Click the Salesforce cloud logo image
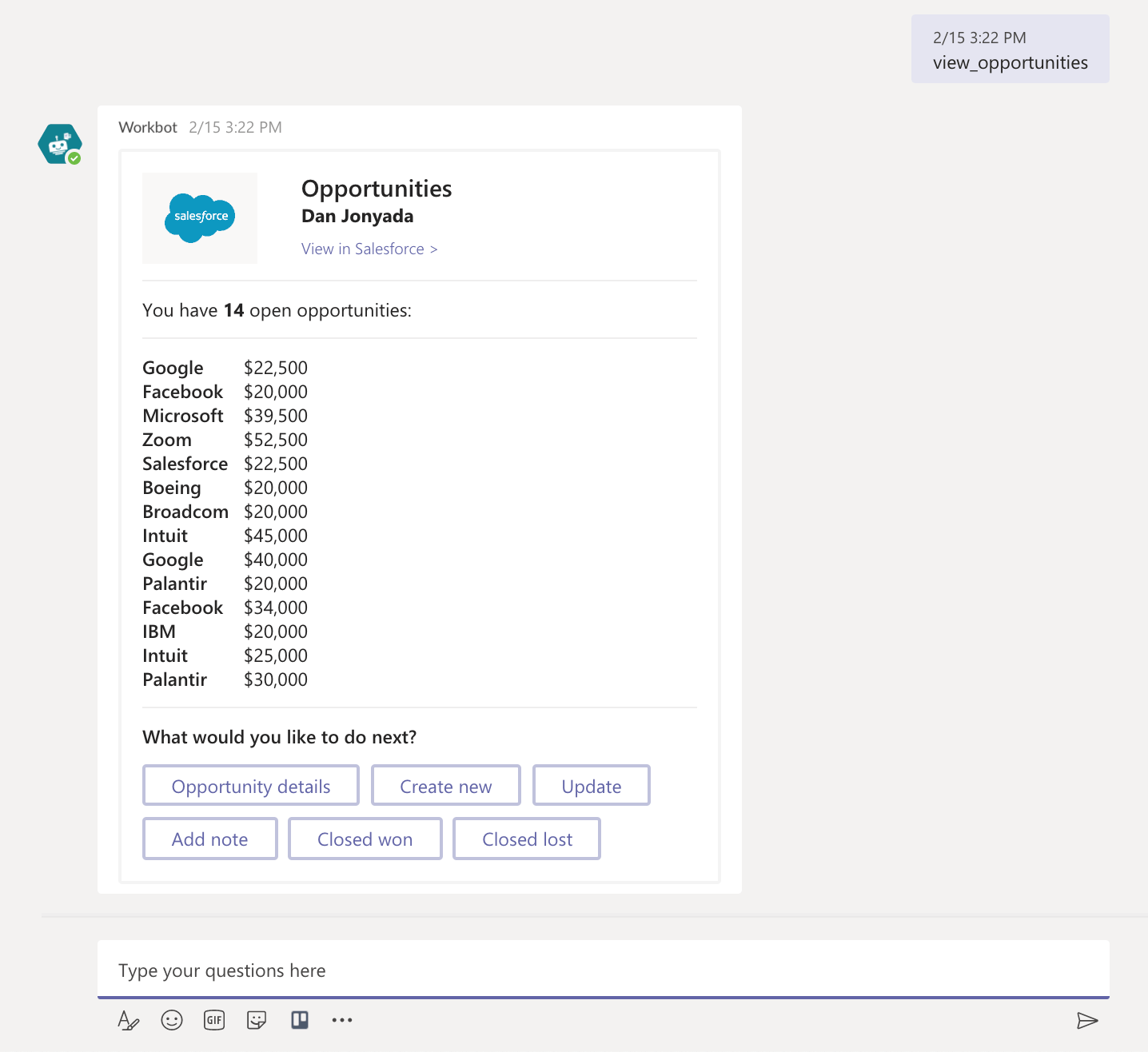The width and height of the screenshot is (1148, 1052). pyautogui.click(x=200, y=217)
